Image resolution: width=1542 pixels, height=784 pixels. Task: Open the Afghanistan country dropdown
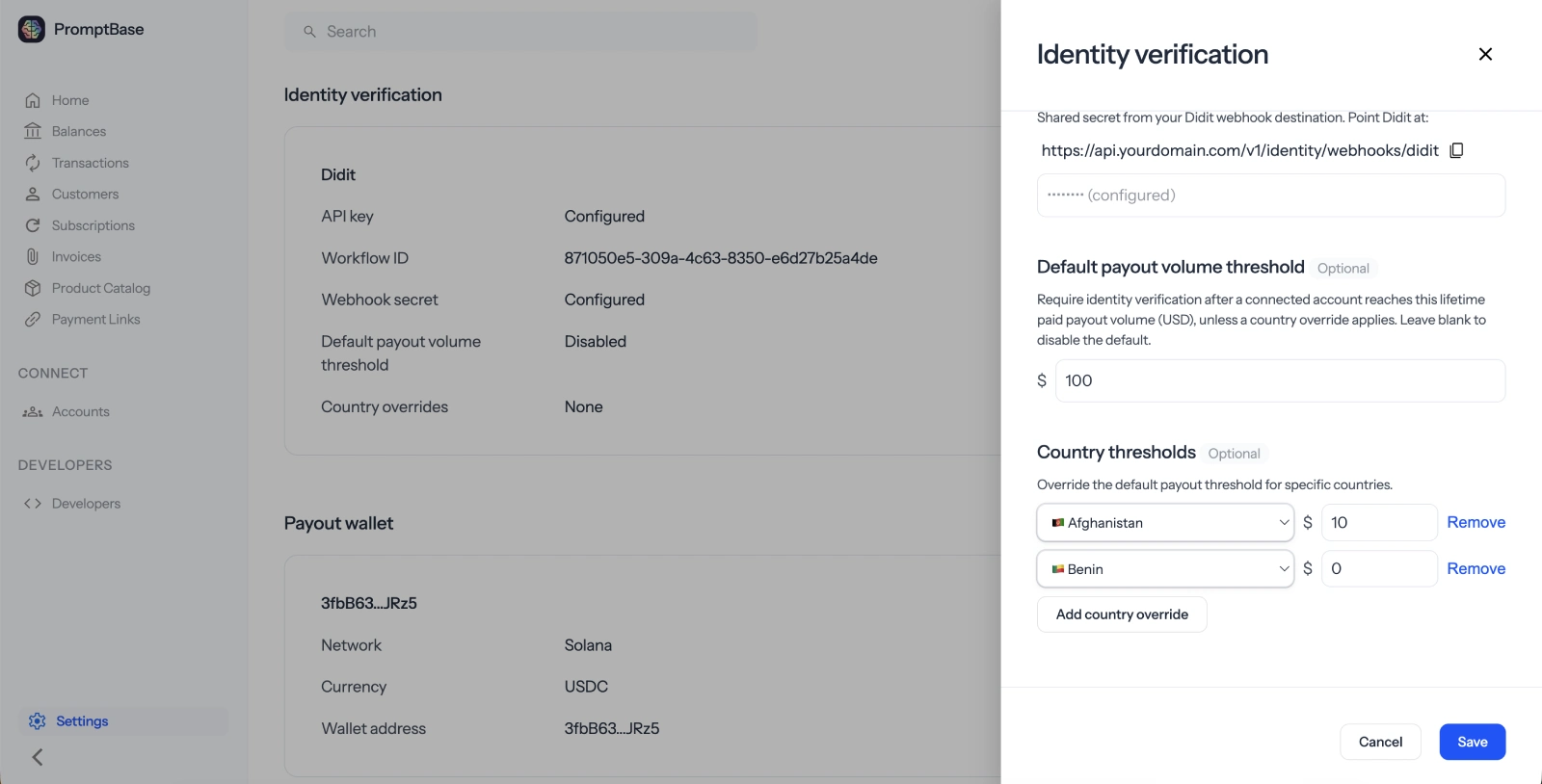1165,522
